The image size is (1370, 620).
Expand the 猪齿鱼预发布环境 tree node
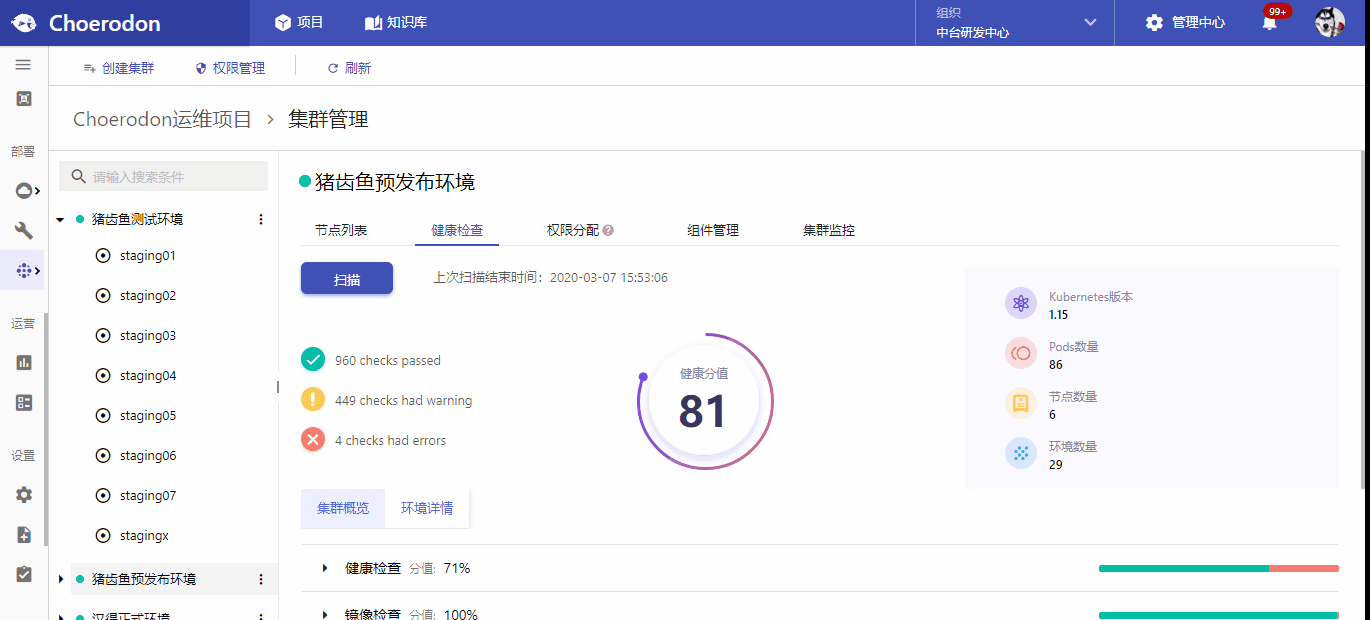click(x=60, y=579)
